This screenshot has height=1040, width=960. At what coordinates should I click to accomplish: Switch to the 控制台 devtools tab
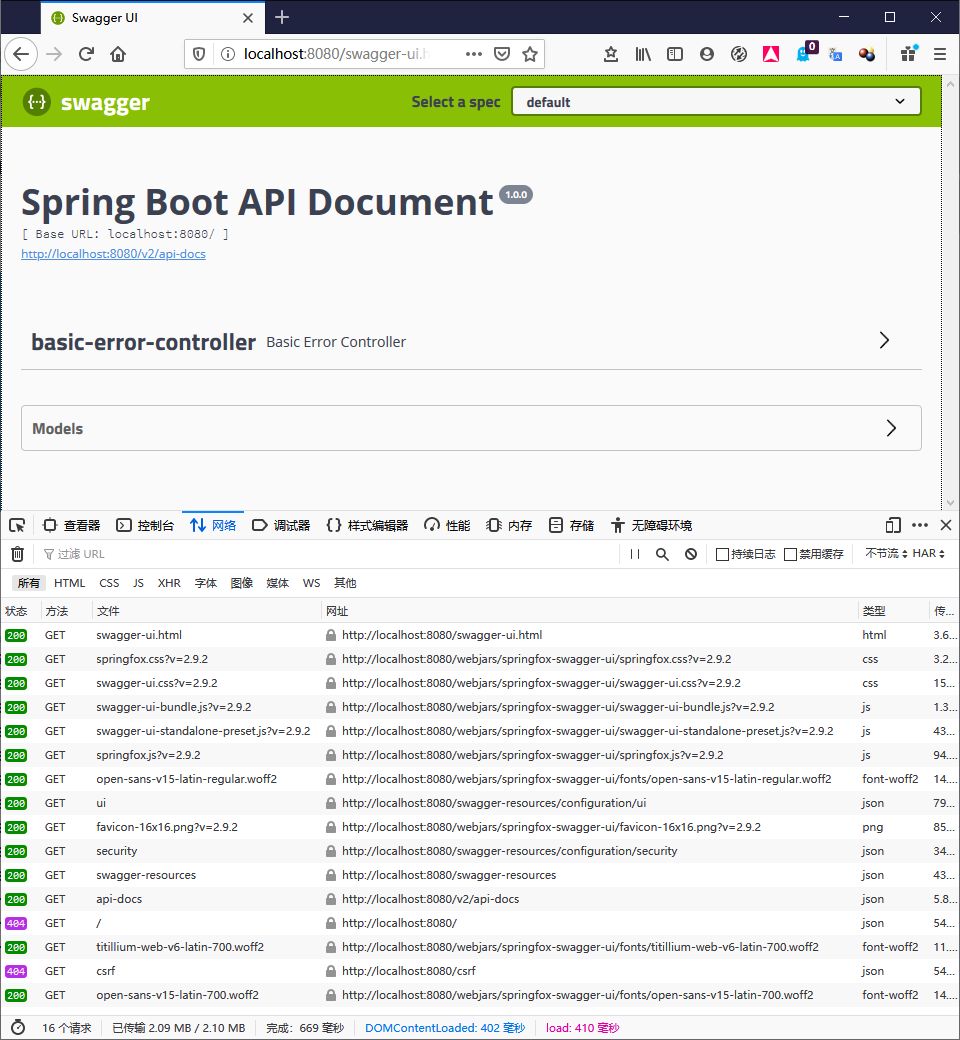coord(141,525)
